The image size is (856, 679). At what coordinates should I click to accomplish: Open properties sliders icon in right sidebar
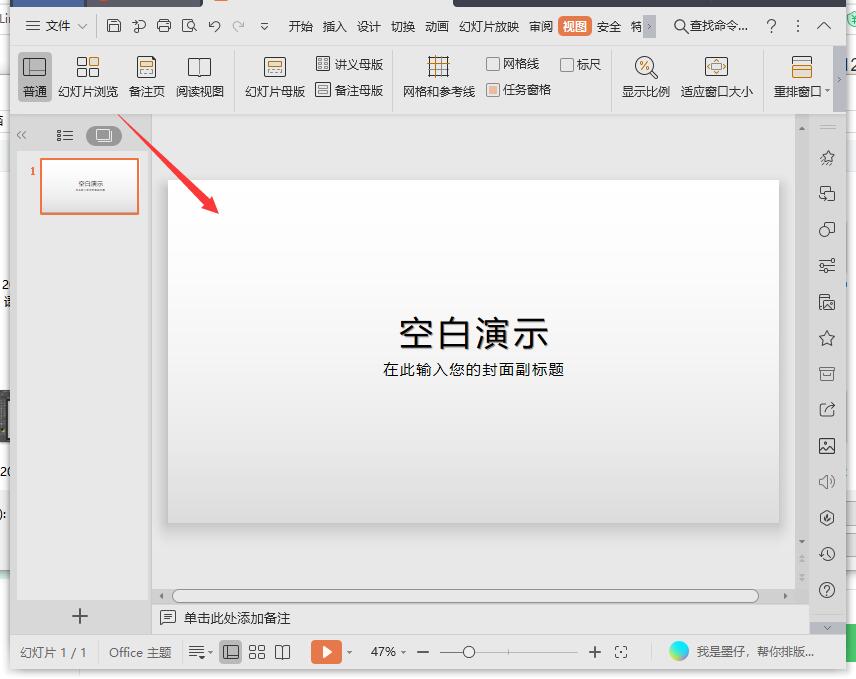[x=827, y=266]
